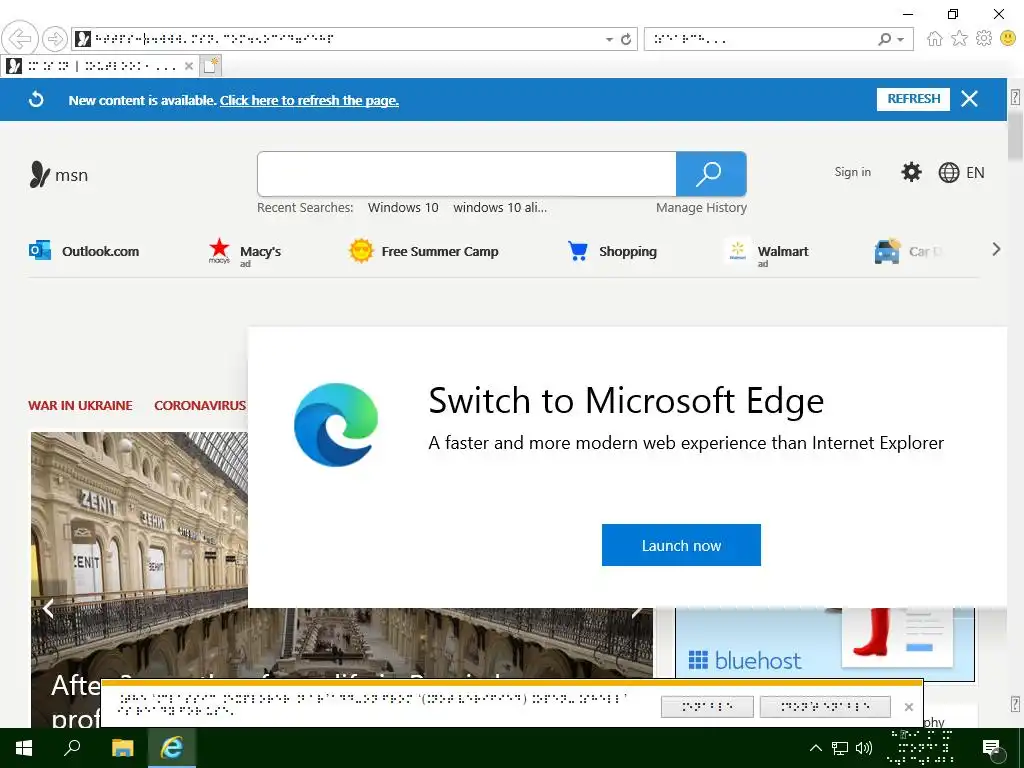Go back with the browser Back arrow
The image size is (1024, 768).
click(x=20, y=39)
